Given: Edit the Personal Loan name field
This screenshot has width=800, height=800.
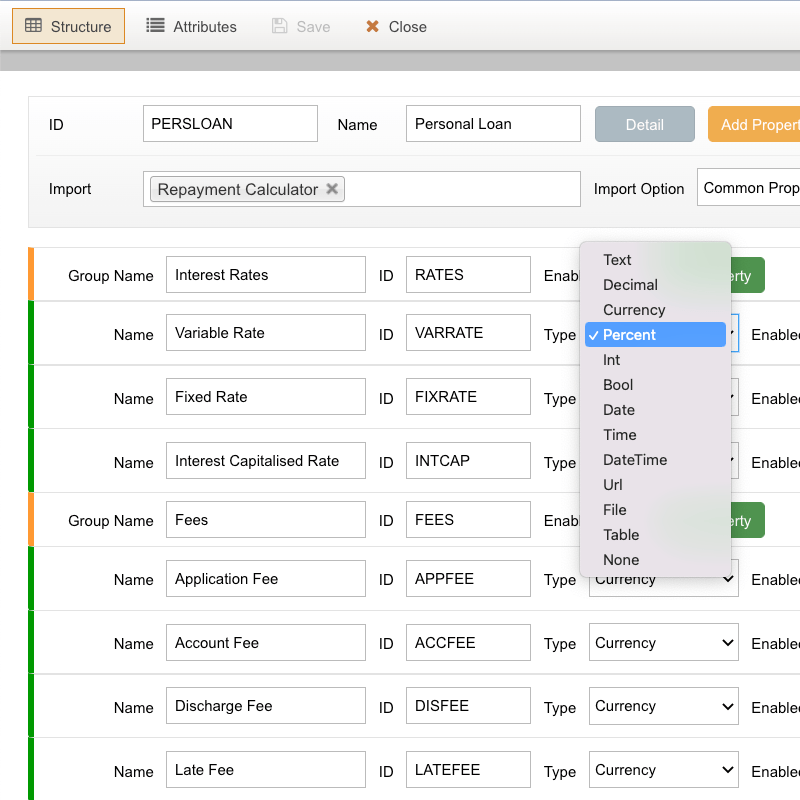Looking at the screenshot, I should click(x=493, y=124).
